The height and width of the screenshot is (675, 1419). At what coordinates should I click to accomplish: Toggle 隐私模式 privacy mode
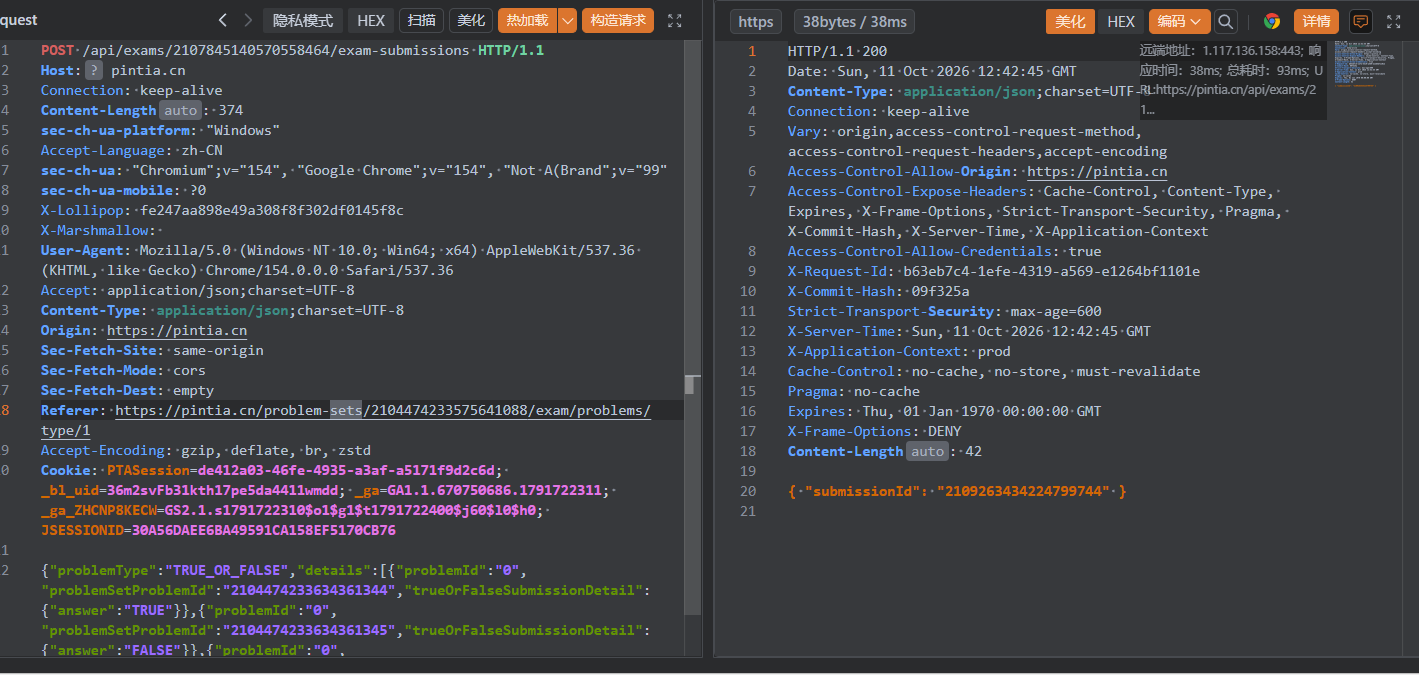pyautogui.click(x=303, y=20)
